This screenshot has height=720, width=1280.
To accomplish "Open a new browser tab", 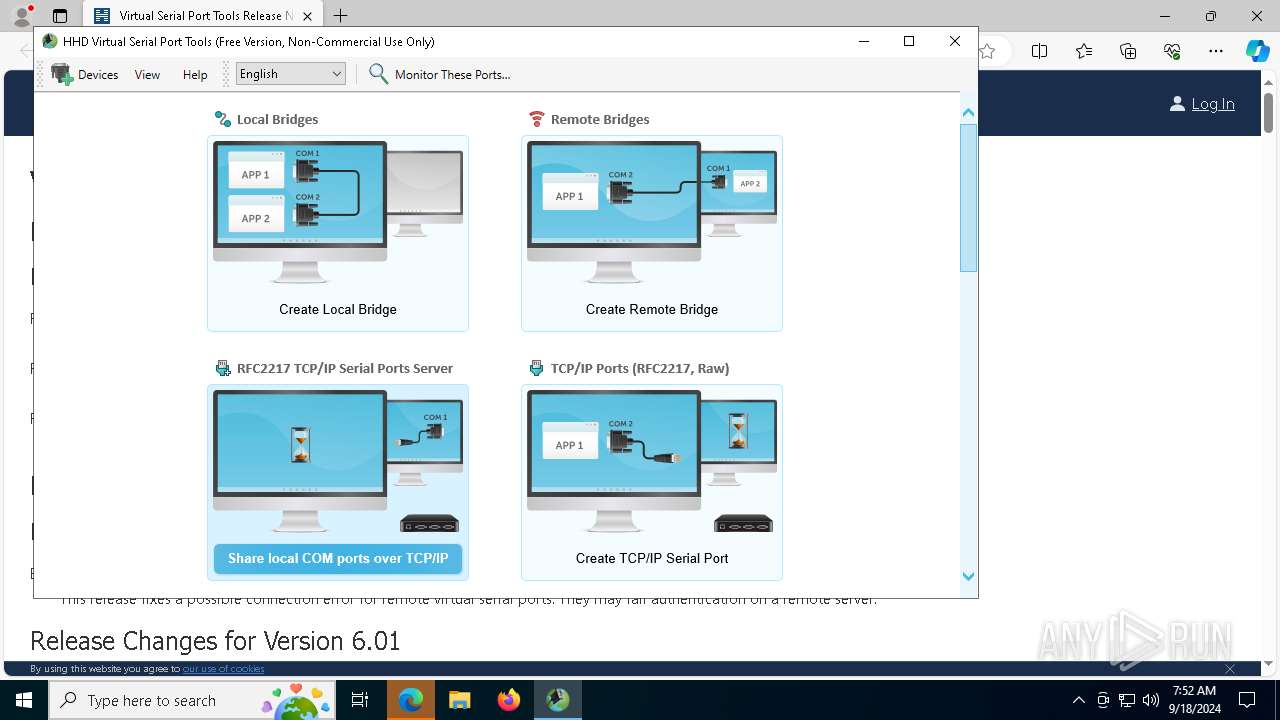I will point(341,16).
